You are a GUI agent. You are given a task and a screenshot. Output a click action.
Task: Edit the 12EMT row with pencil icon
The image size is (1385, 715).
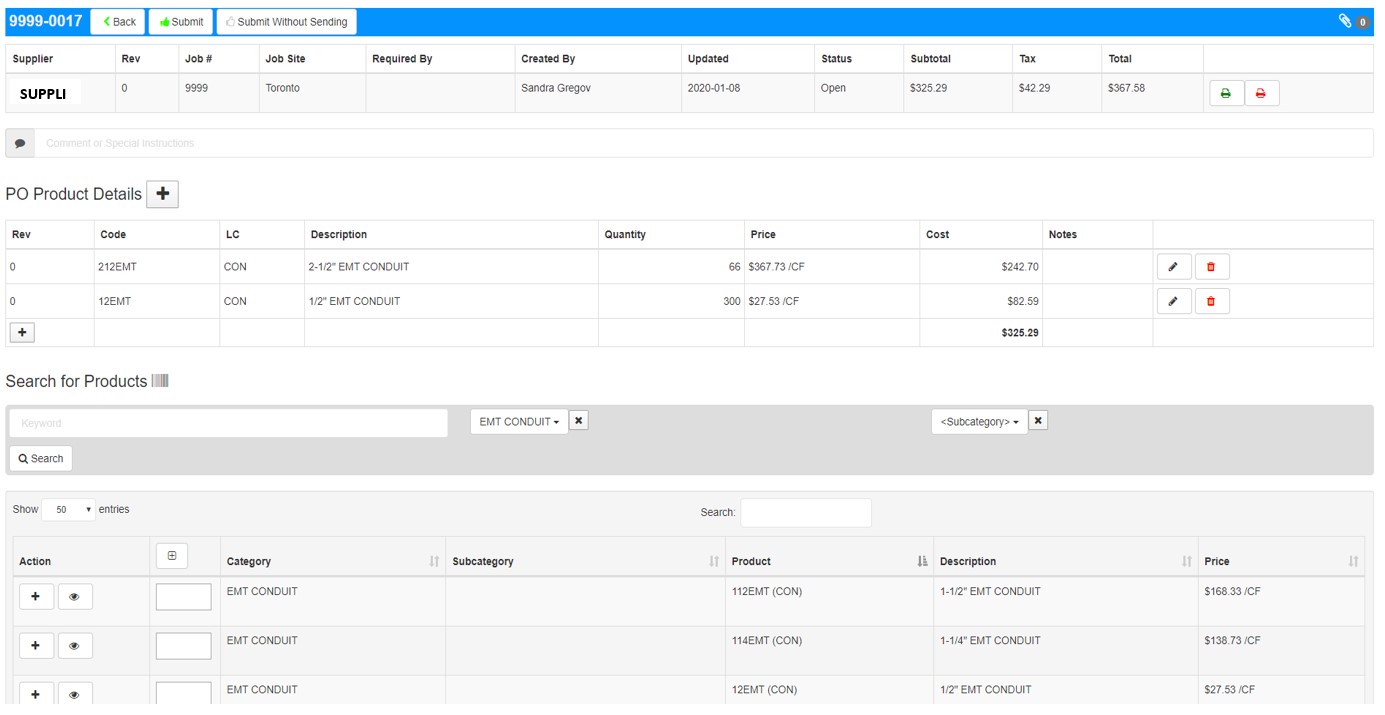click(x=1174, y=301)
